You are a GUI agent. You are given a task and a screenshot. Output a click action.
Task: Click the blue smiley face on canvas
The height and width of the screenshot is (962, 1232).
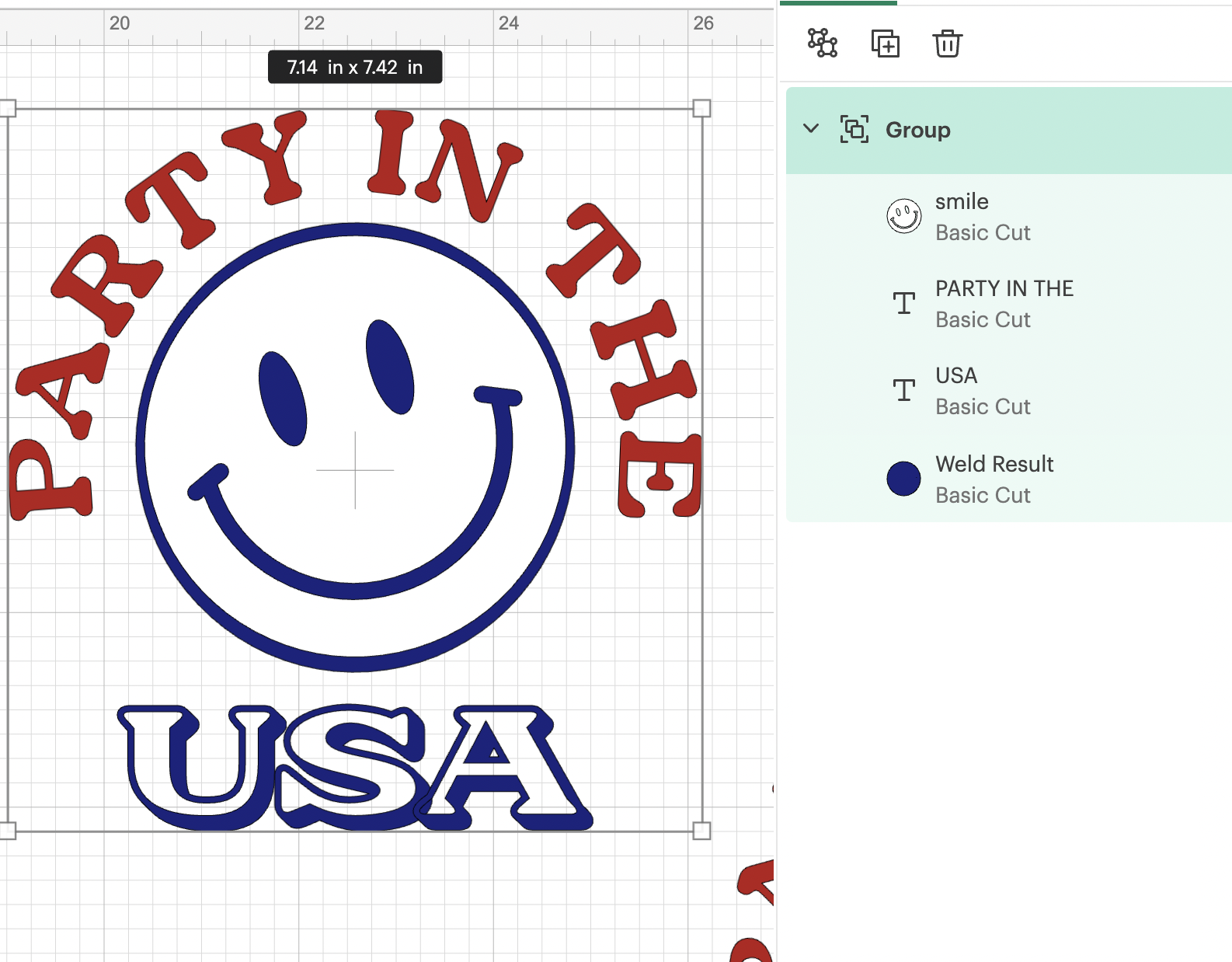click(355, 448)
